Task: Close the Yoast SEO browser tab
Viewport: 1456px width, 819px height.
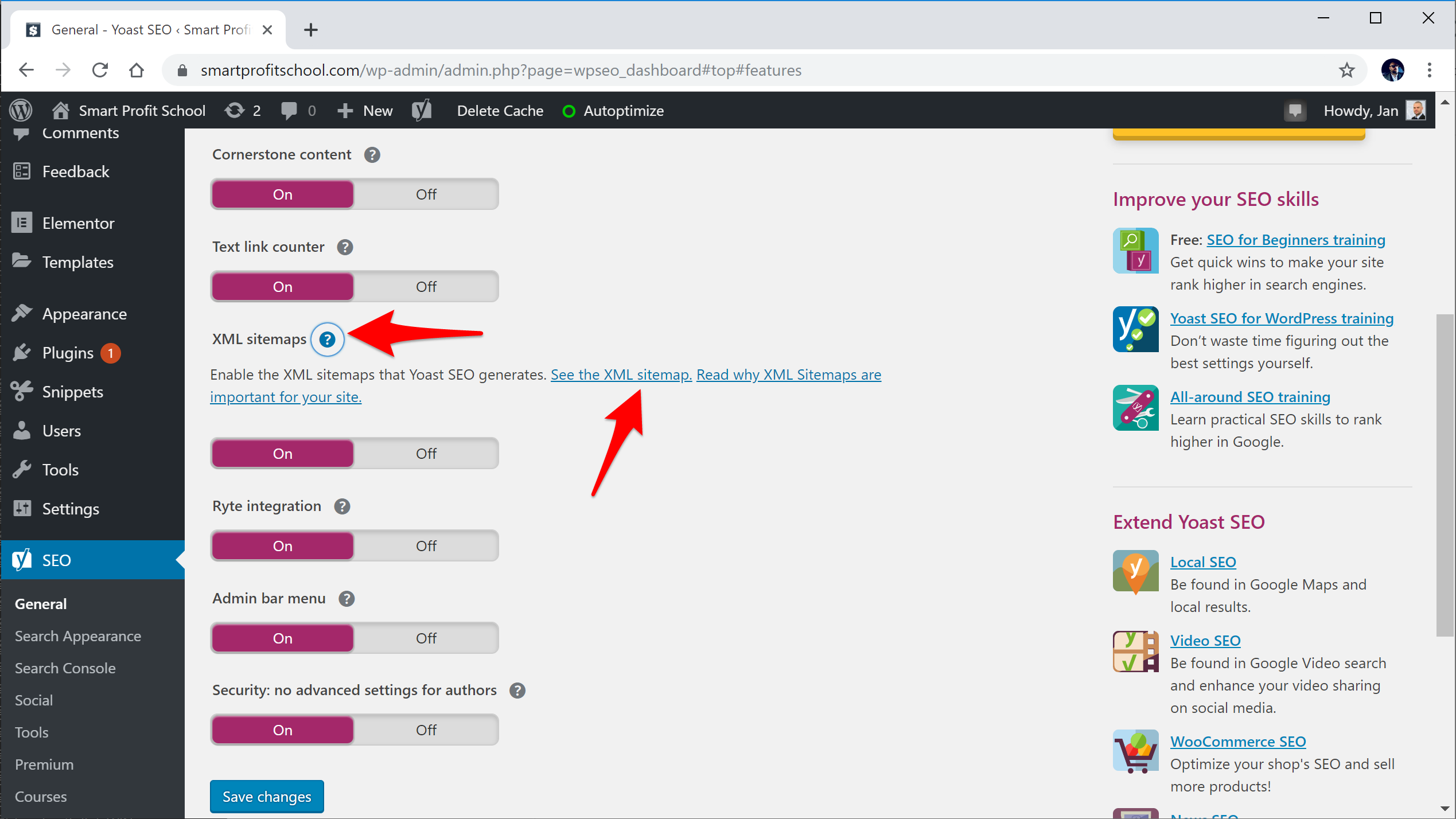Action: (267, 30)
